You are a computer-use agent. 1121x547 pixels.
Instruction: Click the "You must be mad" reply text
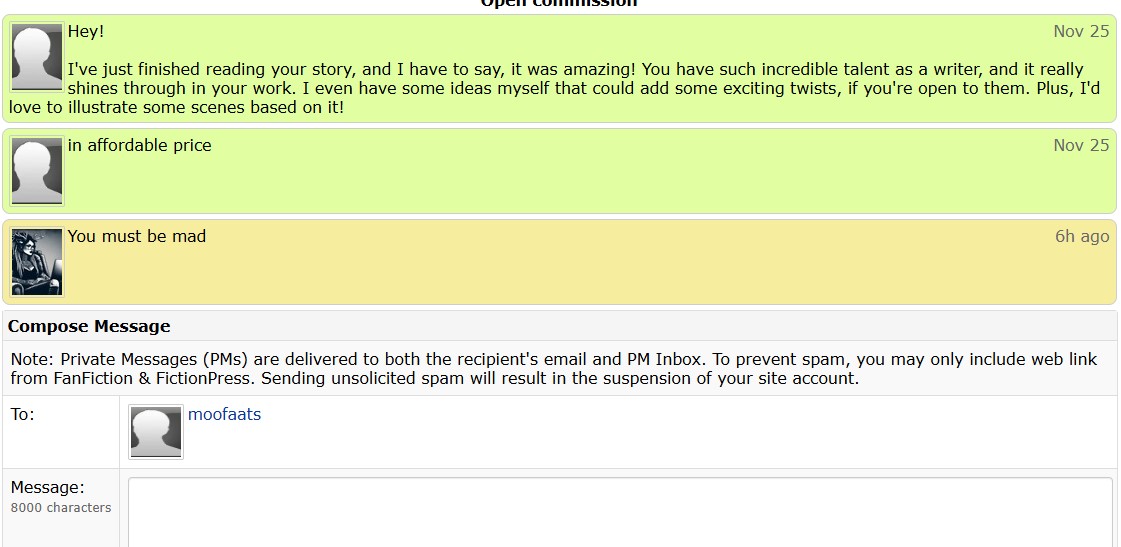tap(136, 236)
